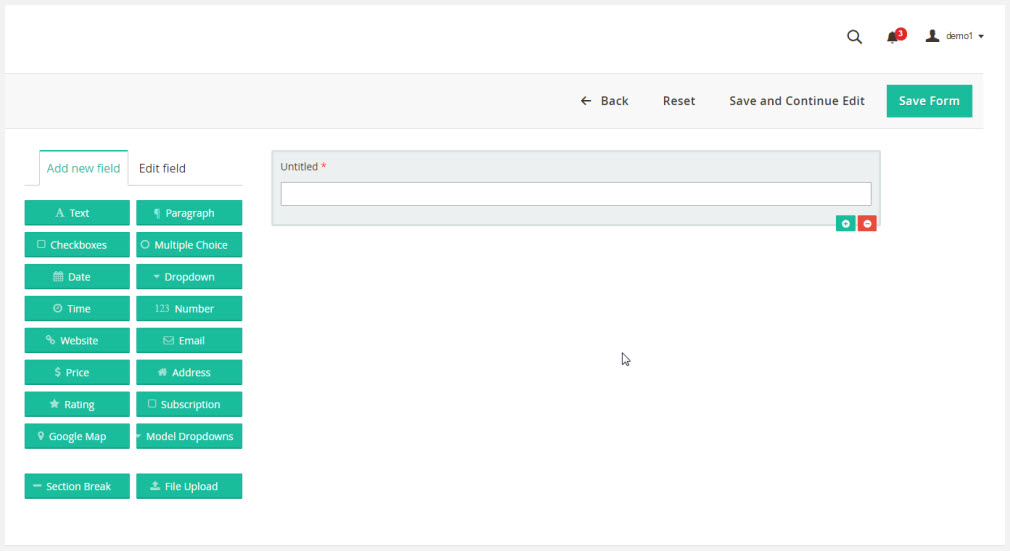The image size is (1010, 551).
Task: Add a Multiple Choice field
Action: point(189,245)
